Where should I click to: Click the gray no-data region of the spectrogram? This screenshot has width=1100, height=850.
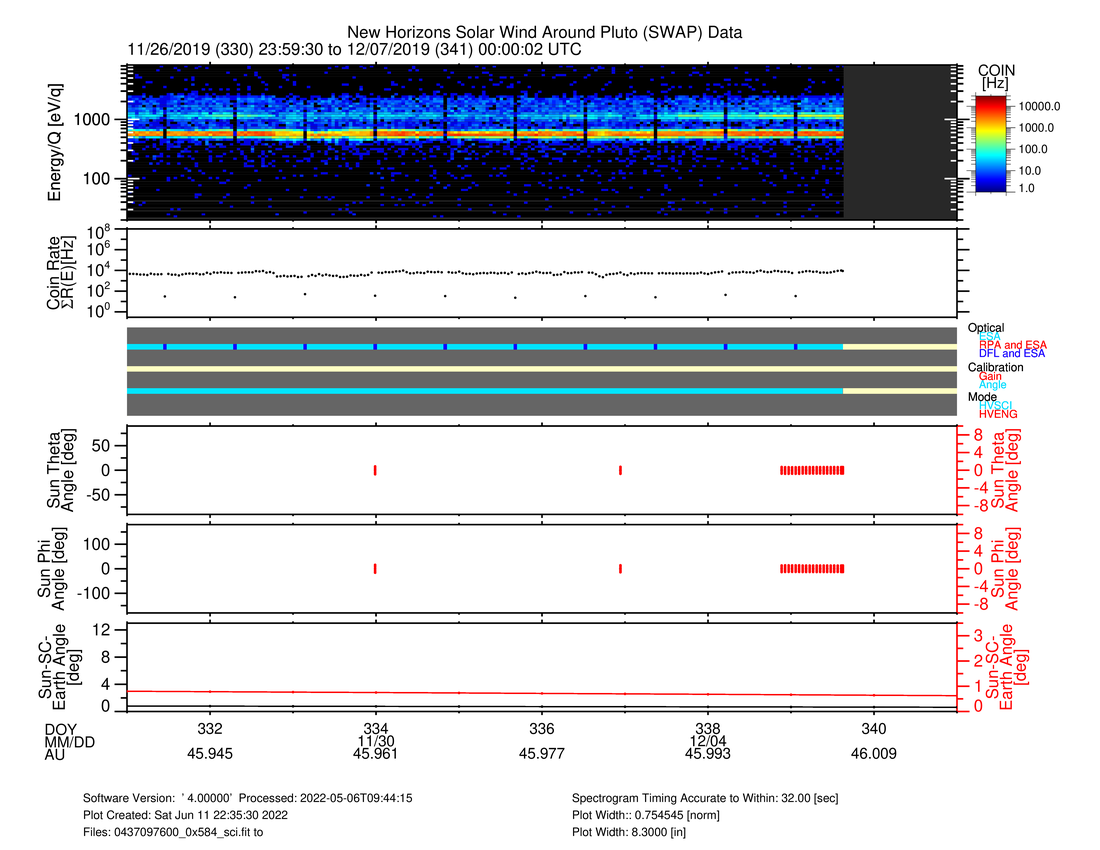[900, 140]
